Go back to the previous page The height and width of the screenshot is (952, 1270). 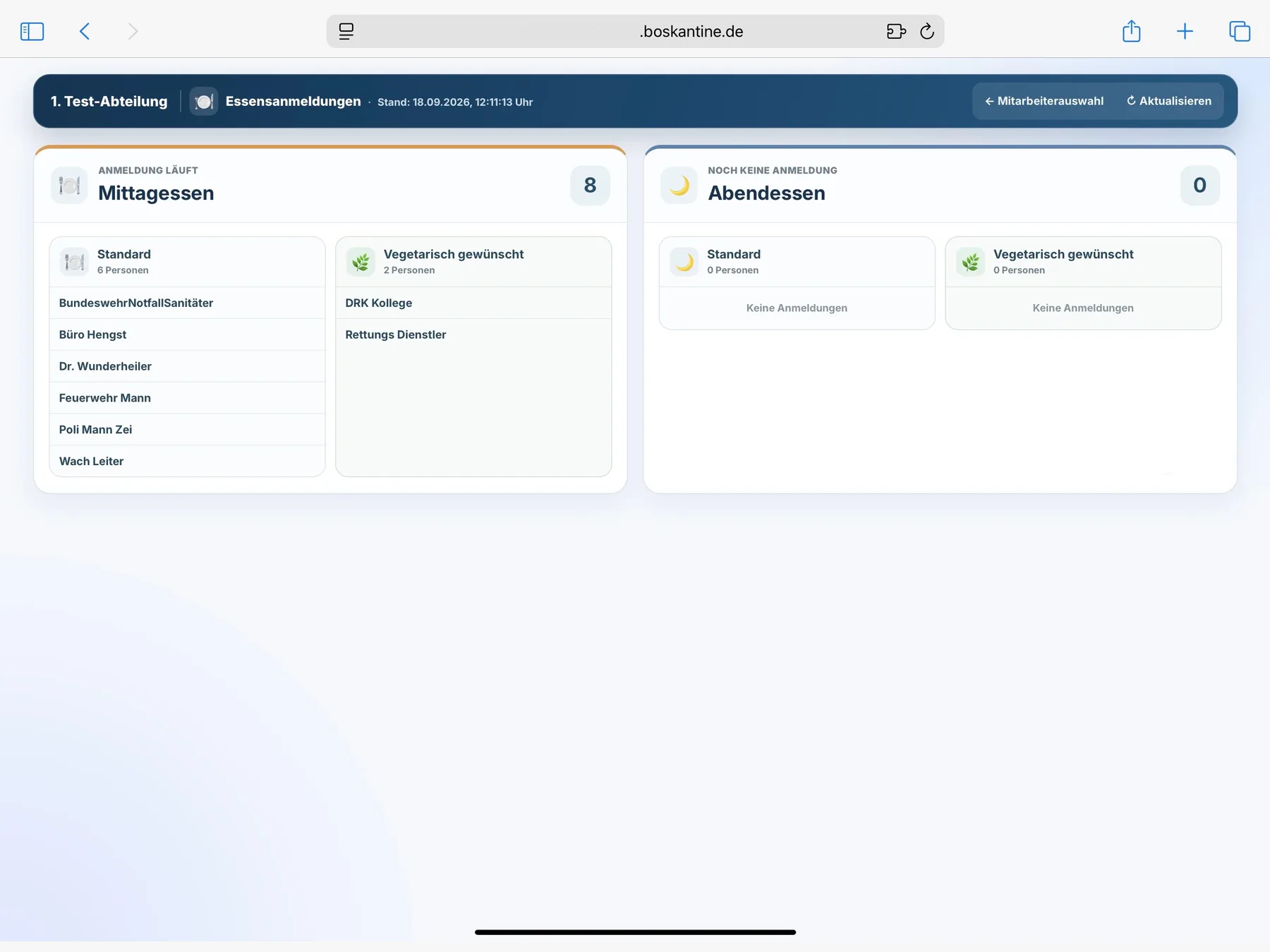[85, 31]
